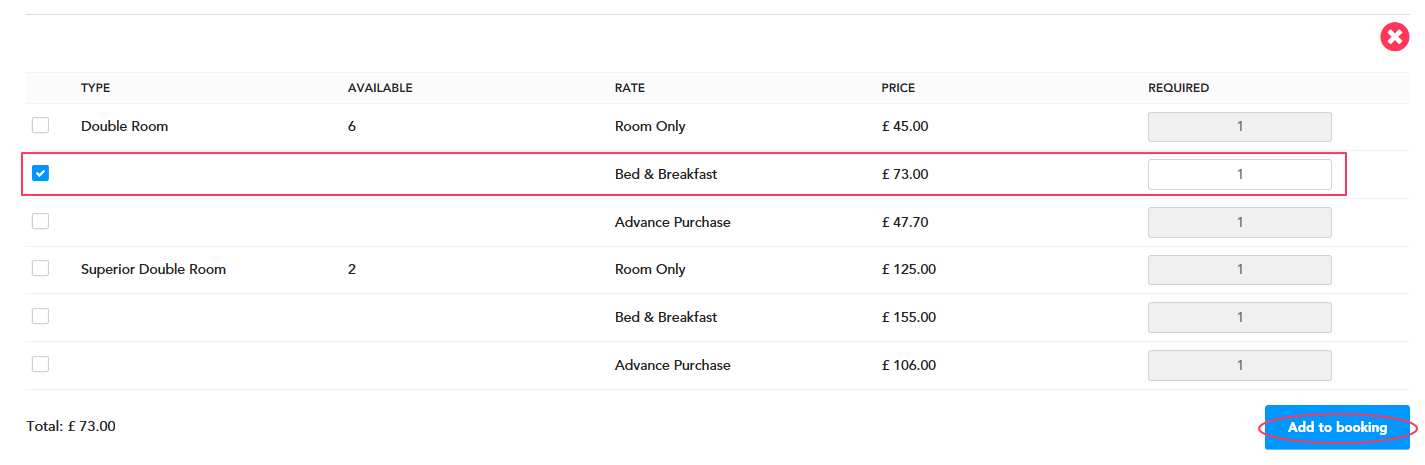1425x465 pixels.
Task: Uncheck the Bed & Breakfast £73.00 checkbox
Action: (40, 173)
